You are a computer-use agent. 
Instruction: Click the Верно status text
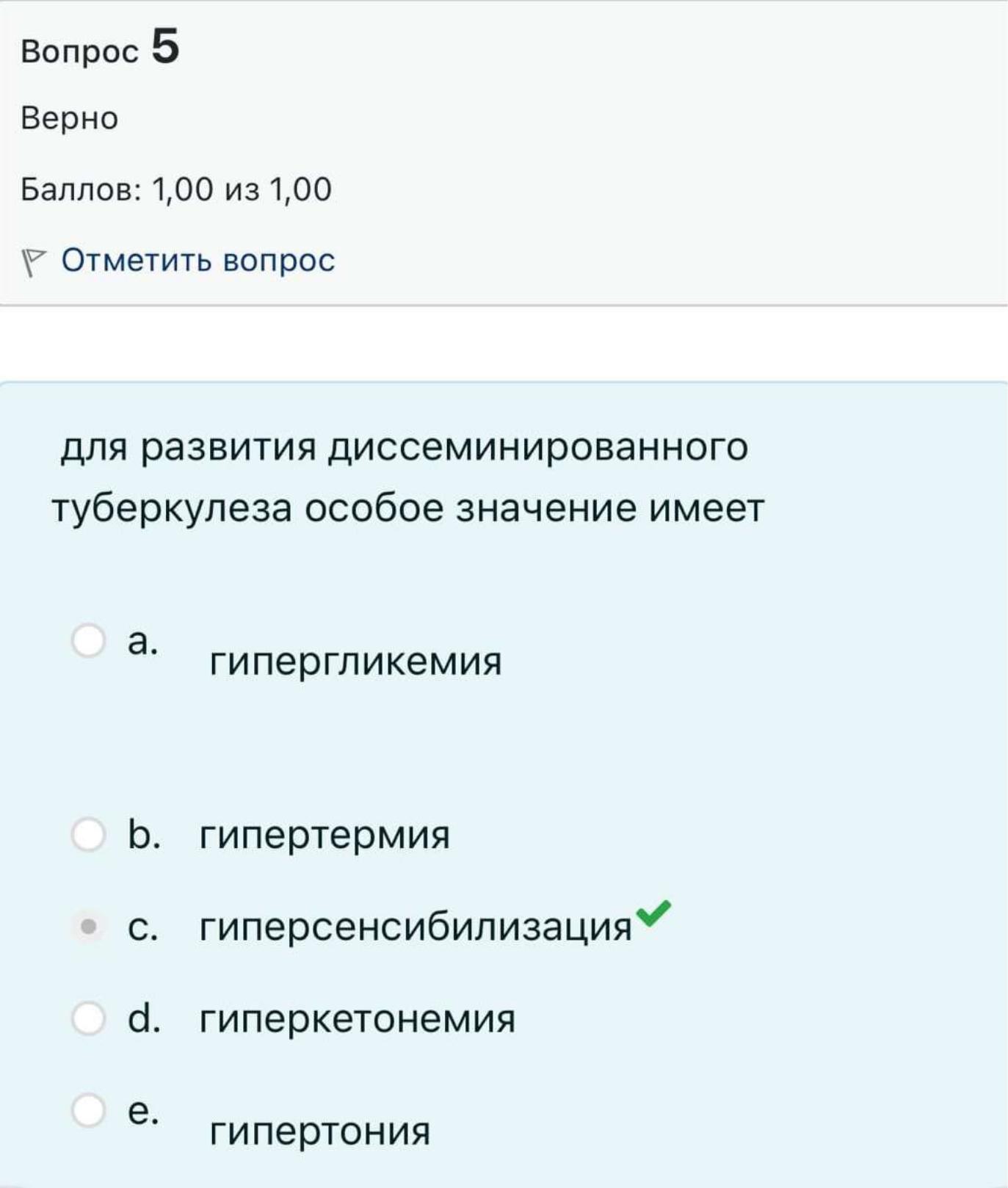tap(70, 118)
